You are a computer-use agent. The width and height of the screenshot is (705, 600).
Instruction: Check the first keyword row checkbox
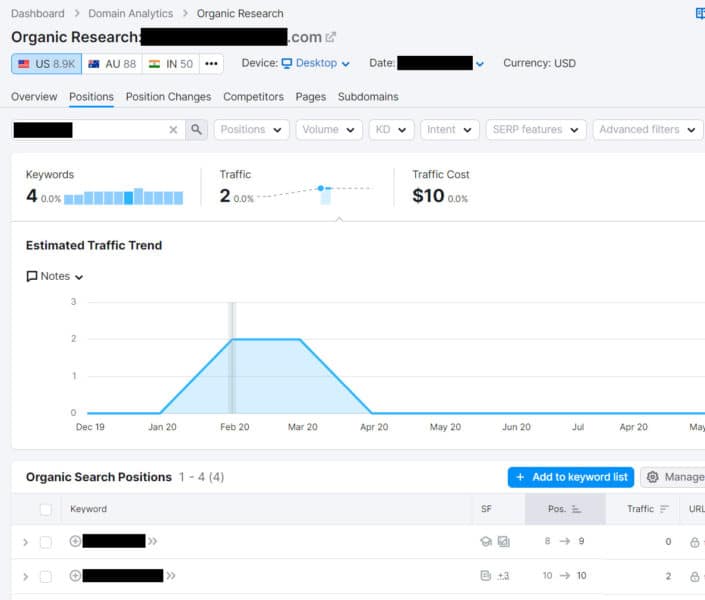pos(45,542)
